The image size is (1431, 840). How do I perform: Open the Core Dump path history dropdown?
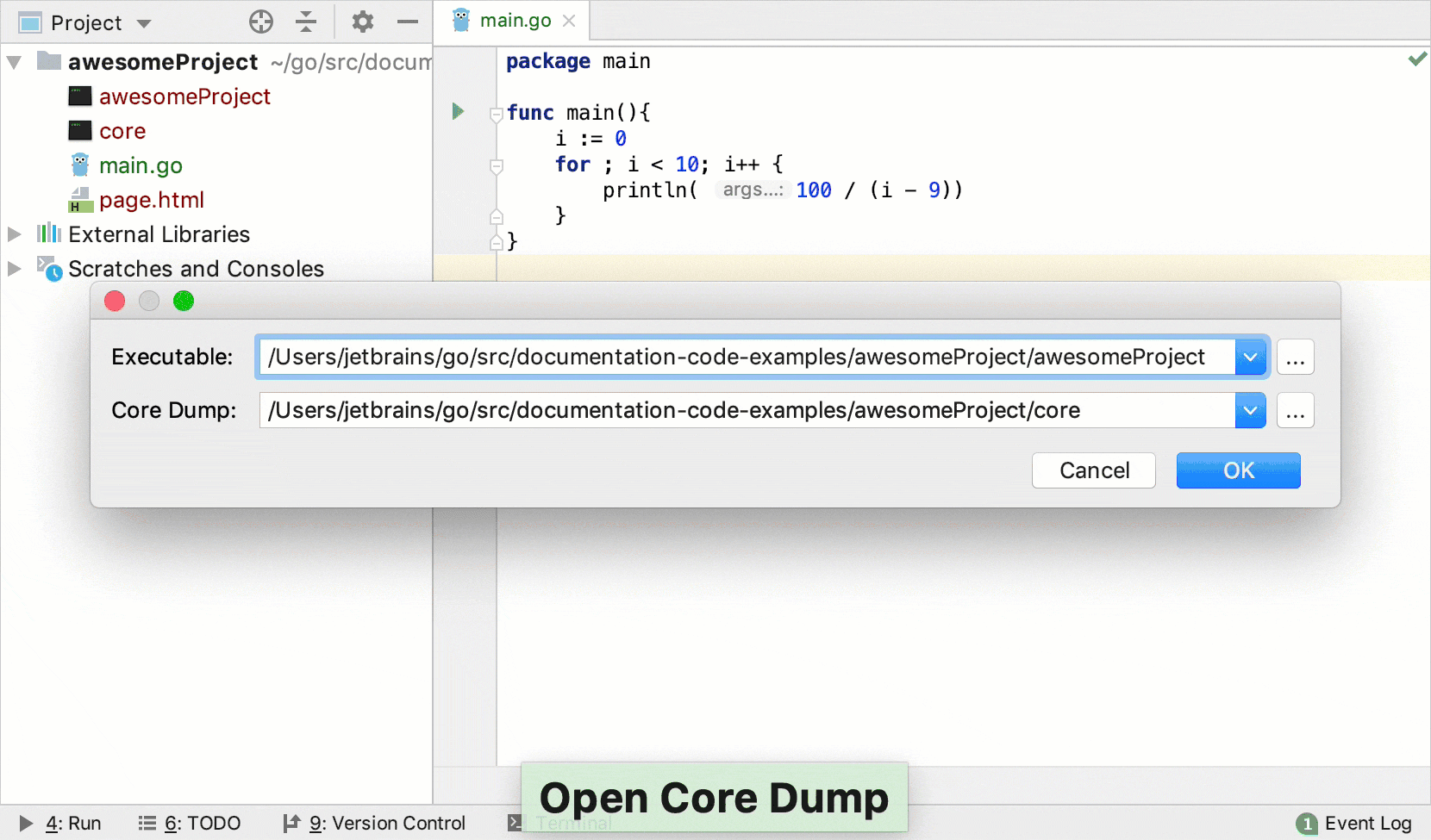tap(1250, 410)
